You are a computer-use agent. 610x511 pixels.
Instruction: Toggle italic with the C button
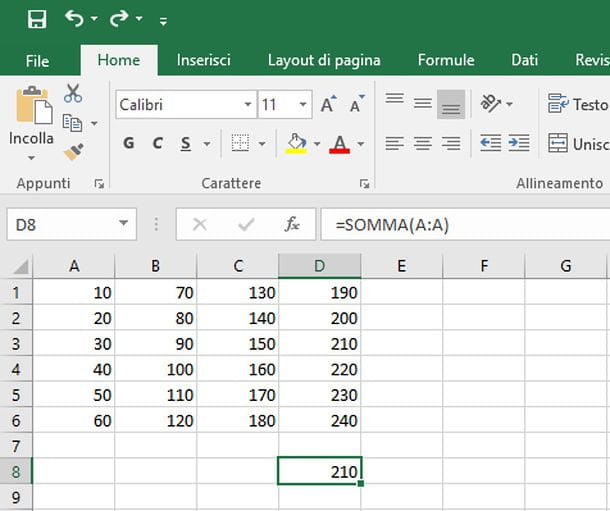(x=157, y=144)
